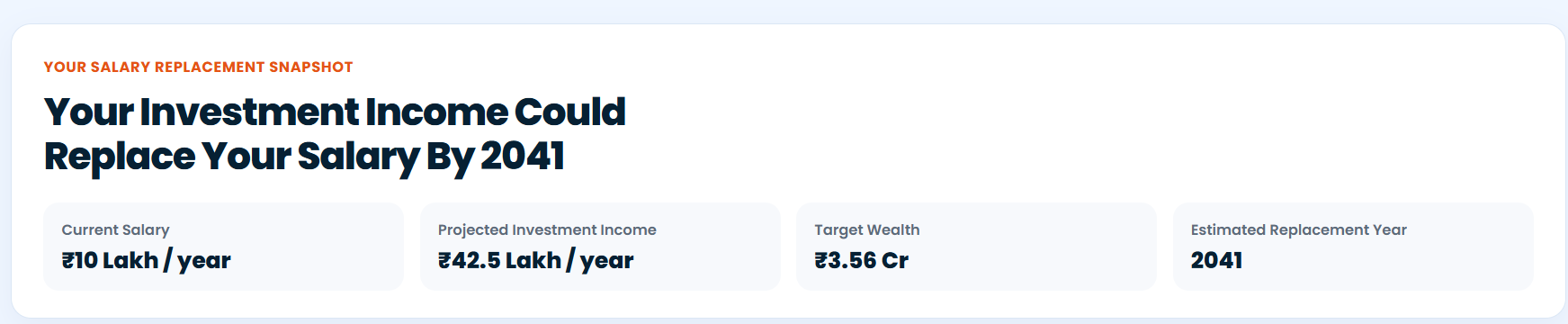Select the '42.5 Lakh / year' income value
1568x324 pixels.
tap(542, 260)
